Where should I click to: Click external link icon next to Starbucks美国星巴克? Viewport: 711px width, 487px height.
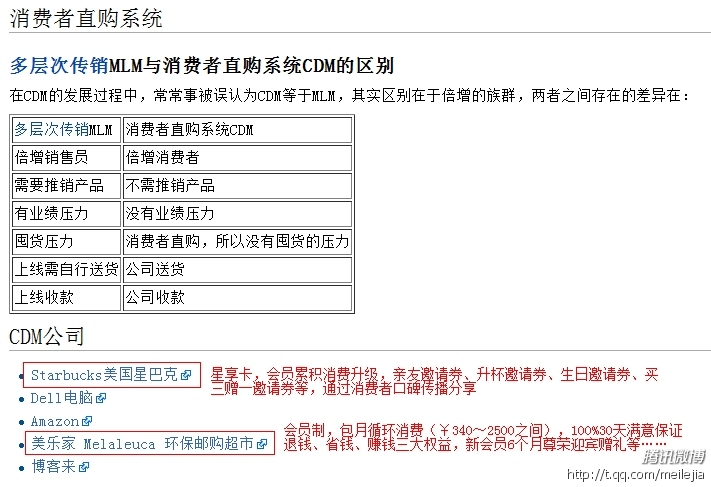(x=186, y=375)
